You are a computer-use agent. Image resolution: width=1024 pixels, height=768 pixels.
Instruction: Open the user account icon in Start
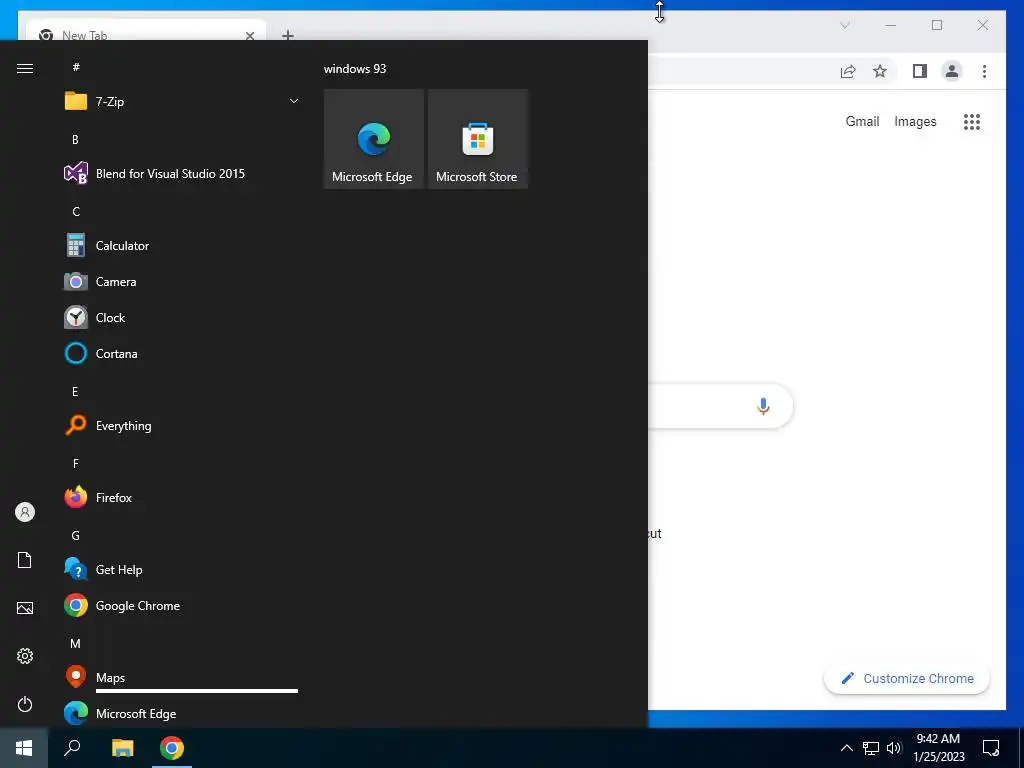point(25,512)
